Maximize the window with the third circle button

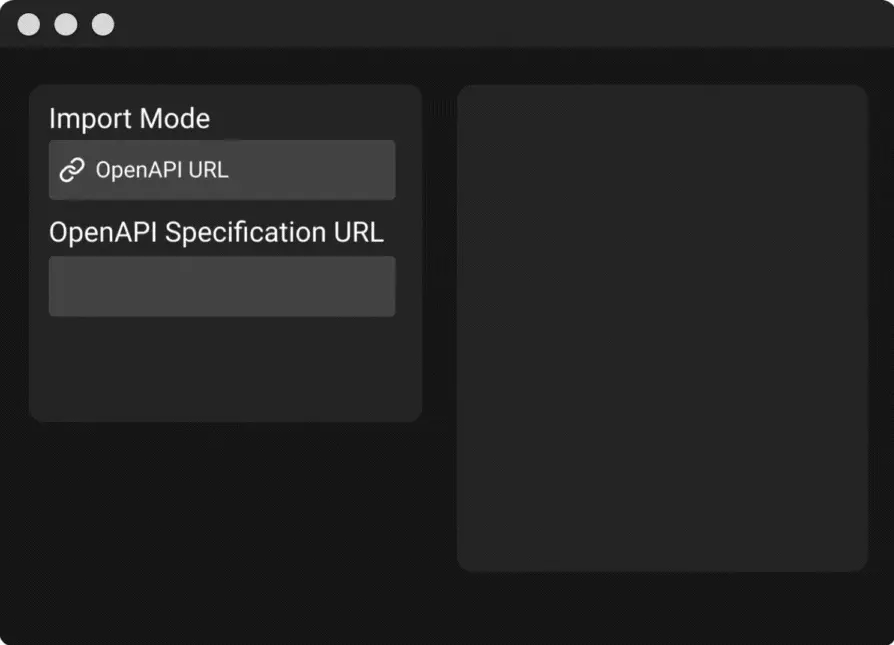103,24
